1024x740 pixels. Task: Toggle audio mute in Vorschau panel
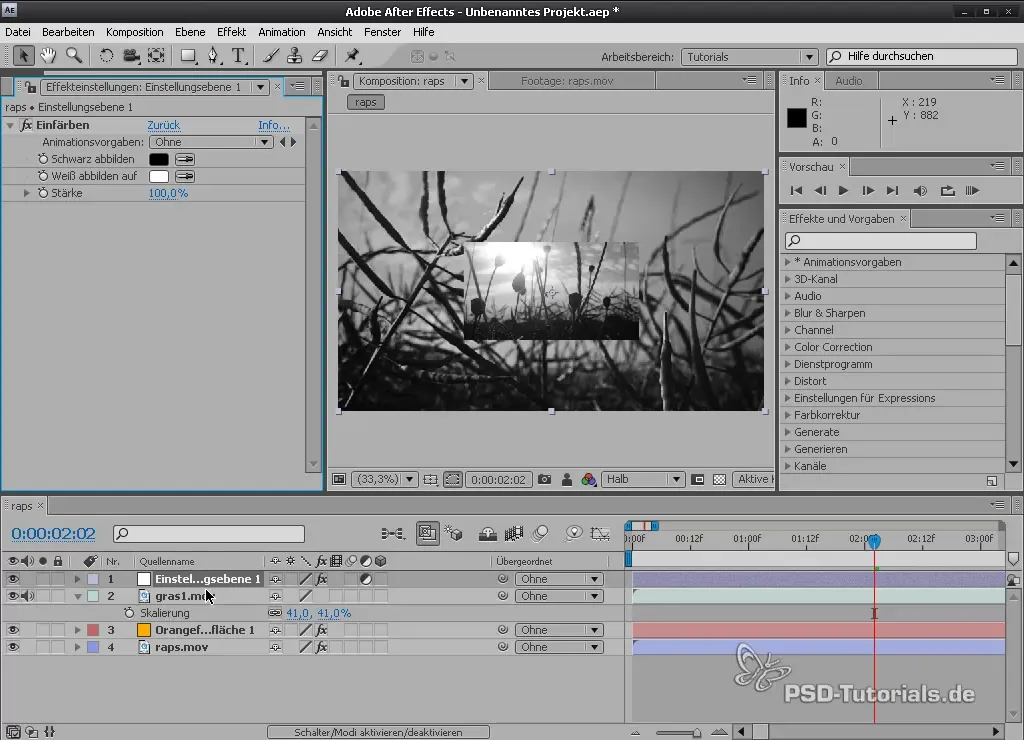pos(920,191)
